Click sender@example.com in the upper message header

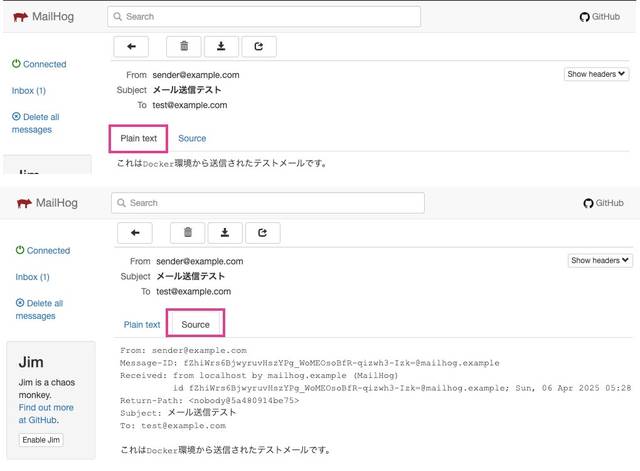196,75
